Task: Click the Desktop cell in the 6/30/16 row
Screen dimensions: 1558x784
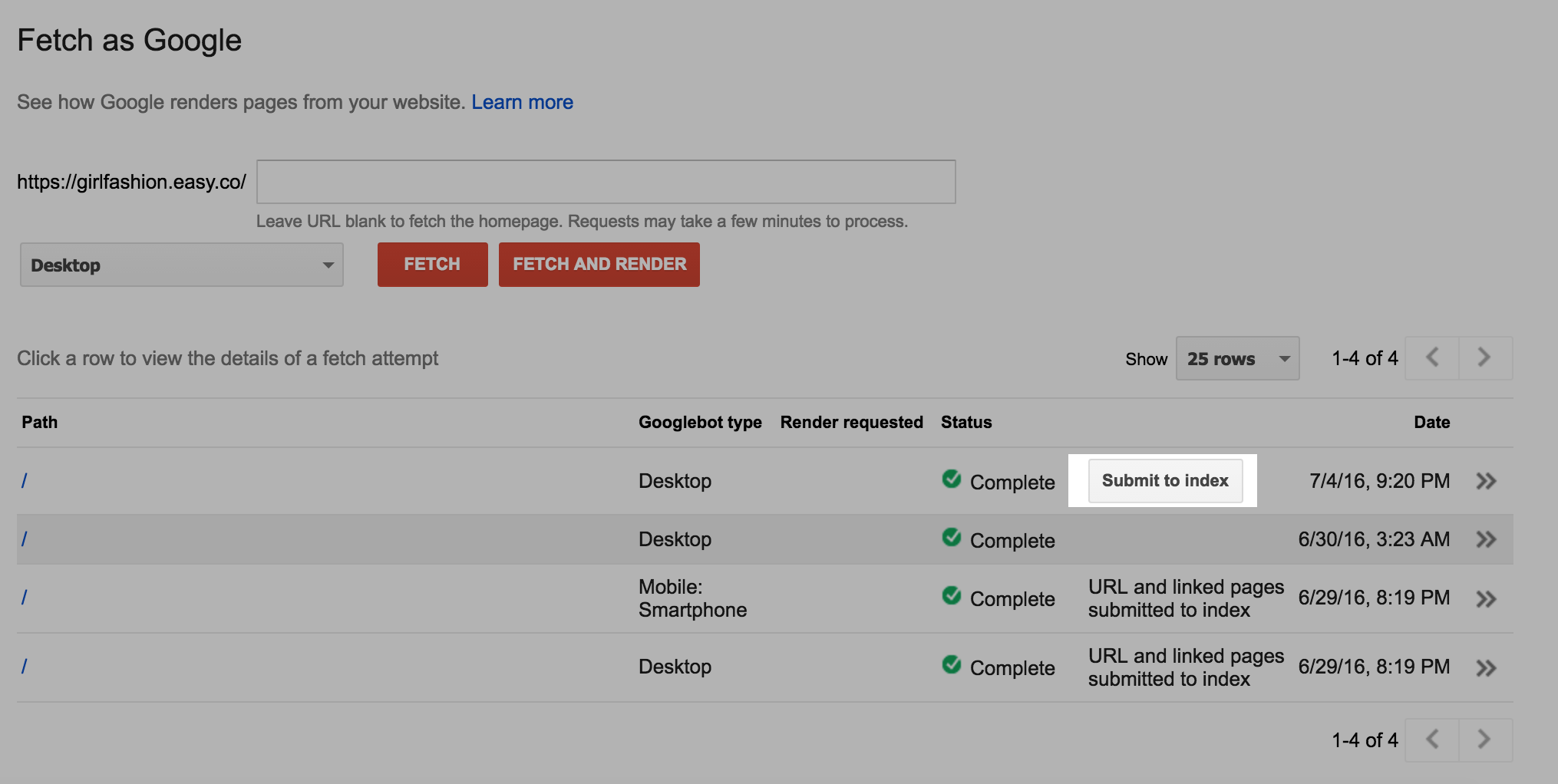Action: click(x=675, y=539)
